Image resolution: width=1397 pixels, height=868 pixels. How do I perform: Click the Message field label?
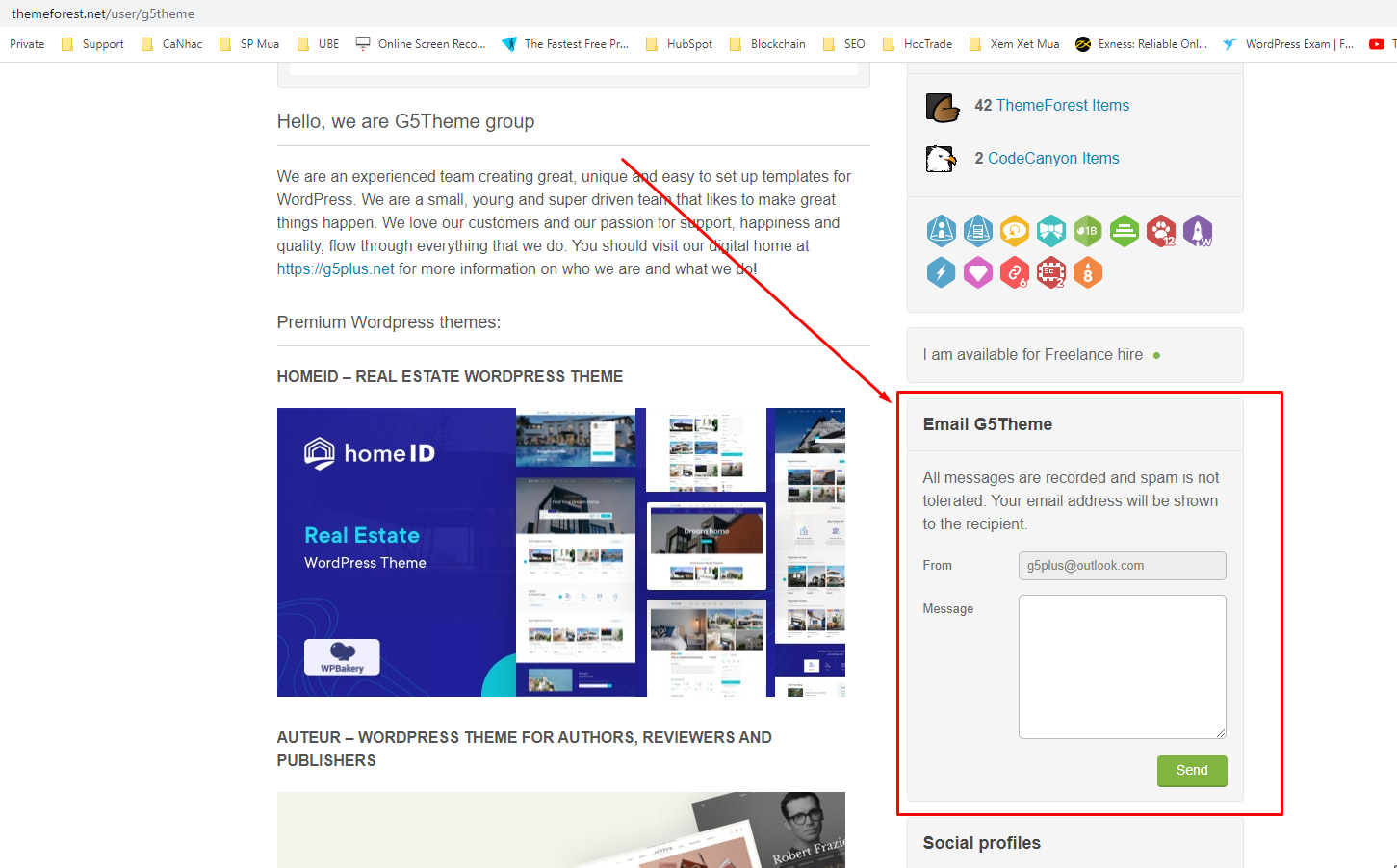click(x=948, y=609)
